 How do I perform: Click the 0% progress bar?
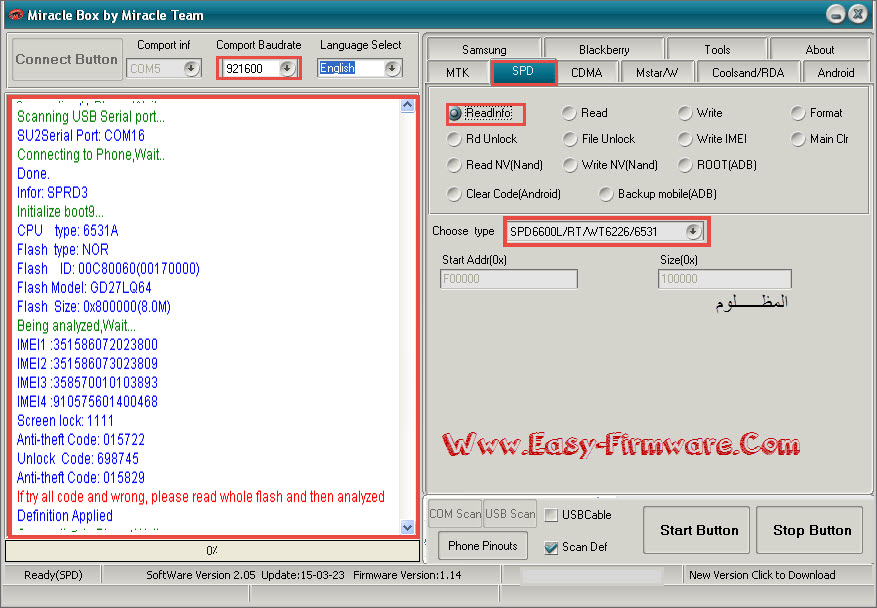coord(213,550)
